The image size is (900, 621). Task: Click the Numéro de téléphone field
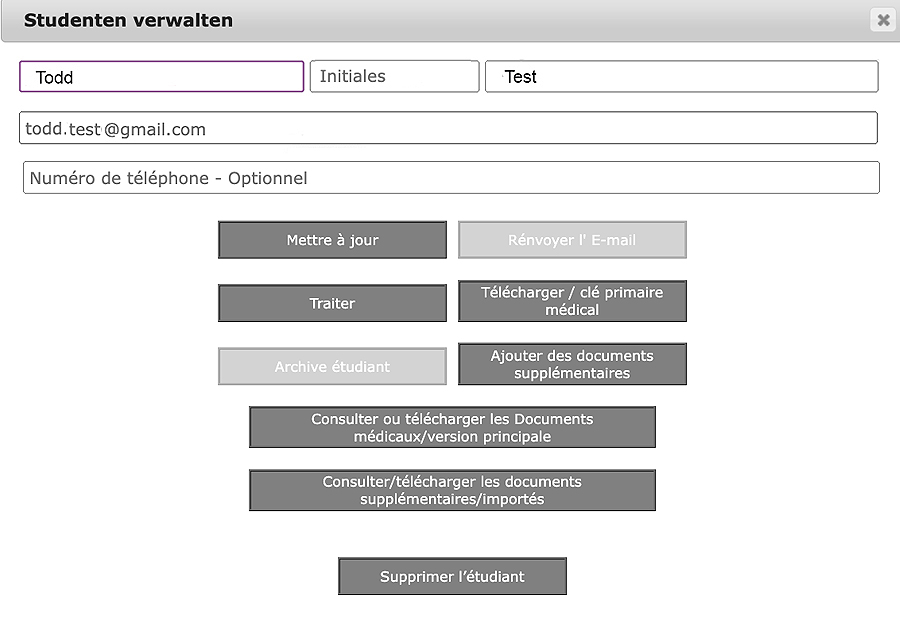pyautogui.click(x=451, y=178)
